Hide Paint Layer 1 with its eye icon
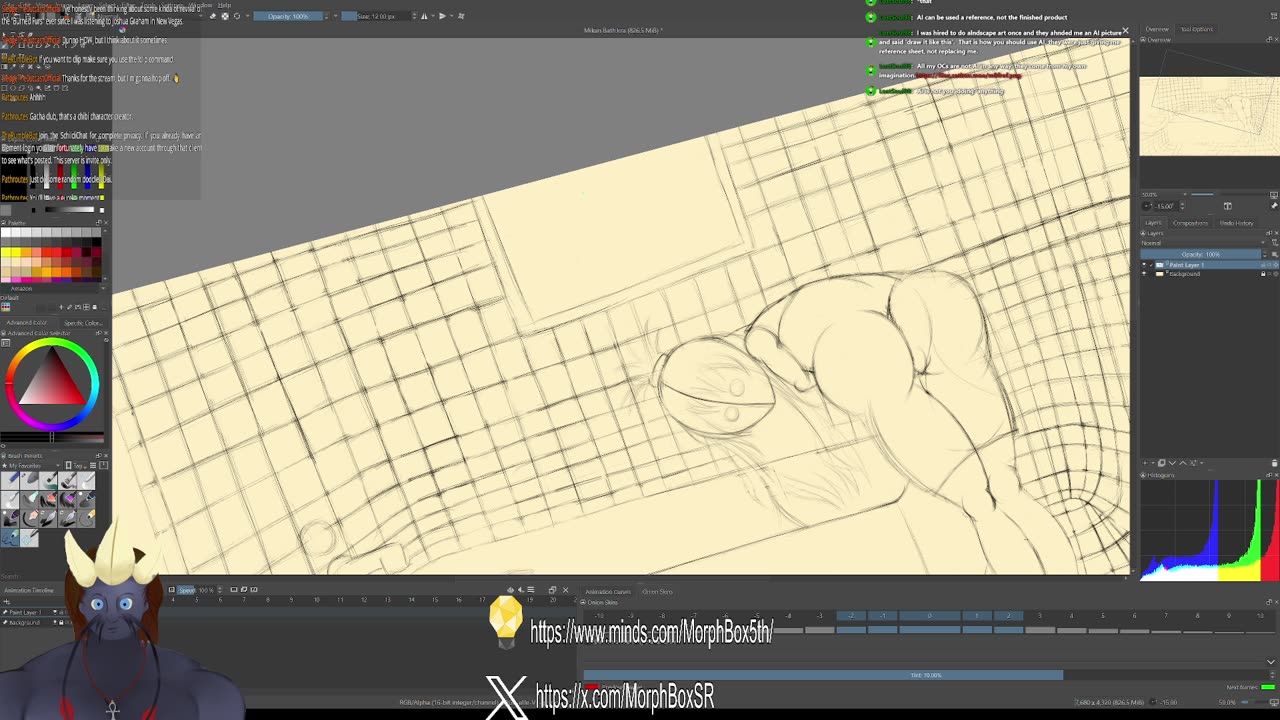The image size is (1280, 720). coord(1143,265)
